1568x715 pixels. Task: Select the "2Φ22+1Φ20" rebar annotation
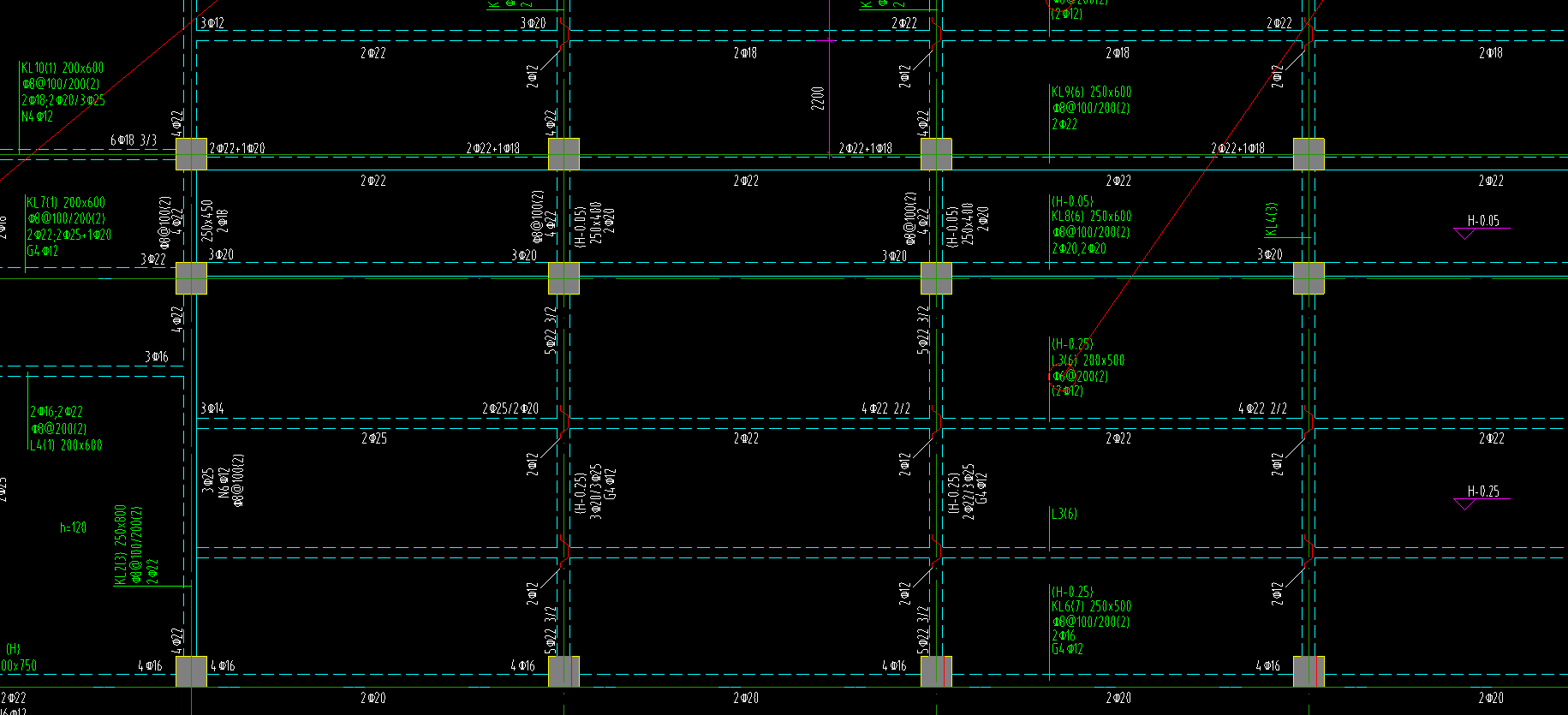coord(237,148)
